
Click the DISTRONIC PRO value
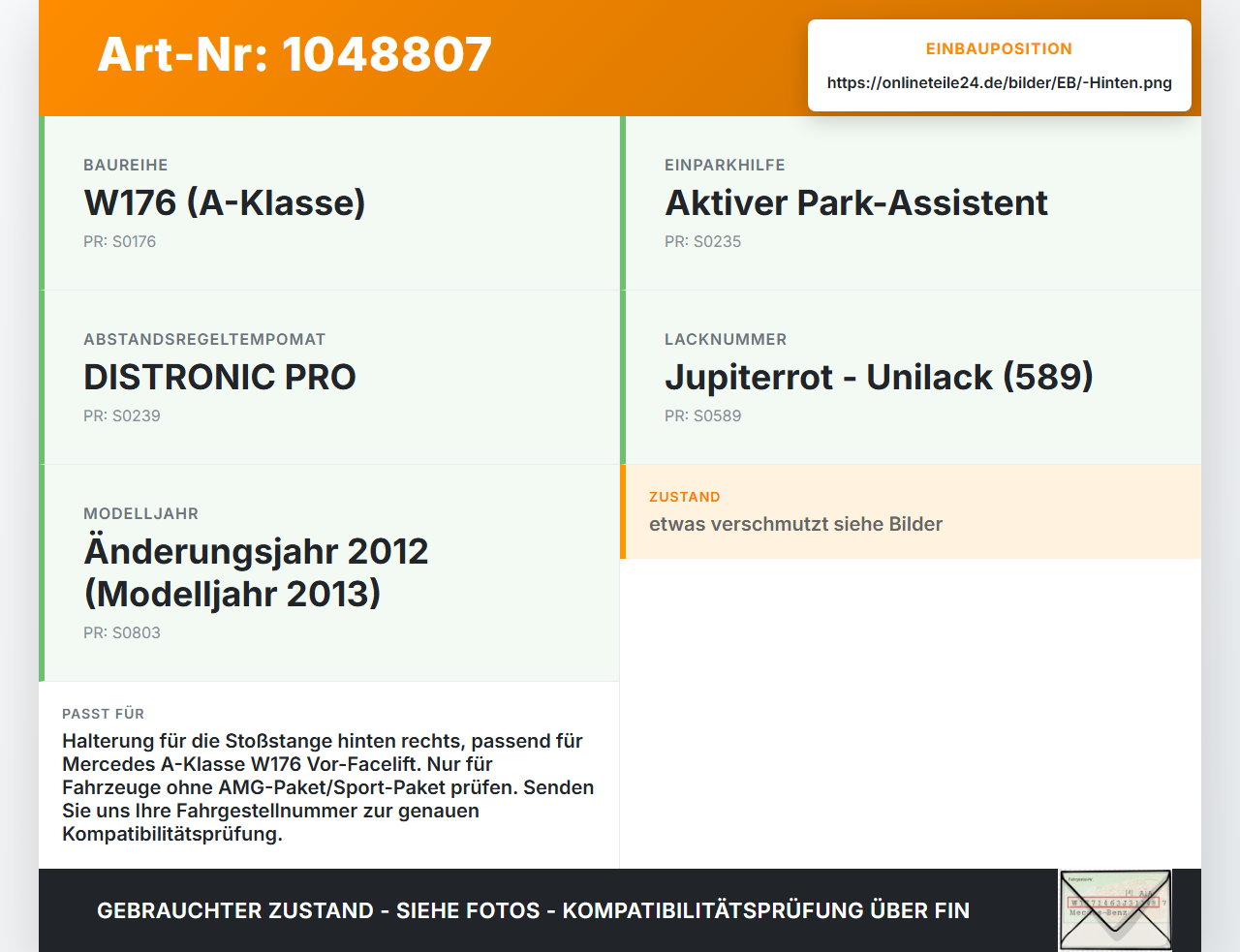tap(220, 377)
